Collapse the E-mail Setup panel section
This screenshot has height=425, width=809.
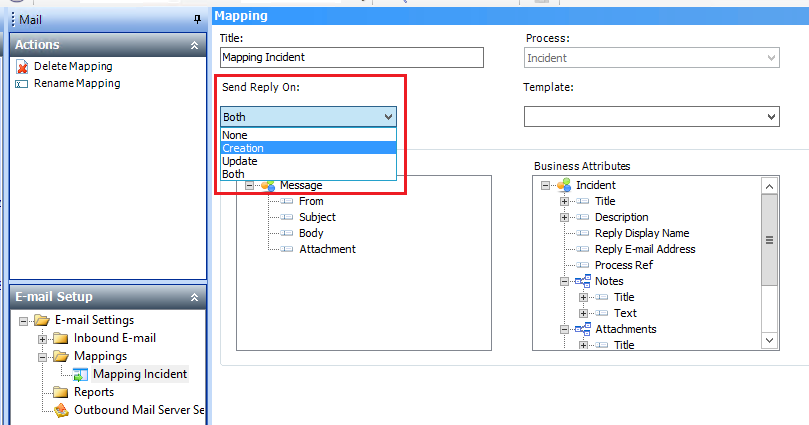pyautogui.click(x=194, y=297)
